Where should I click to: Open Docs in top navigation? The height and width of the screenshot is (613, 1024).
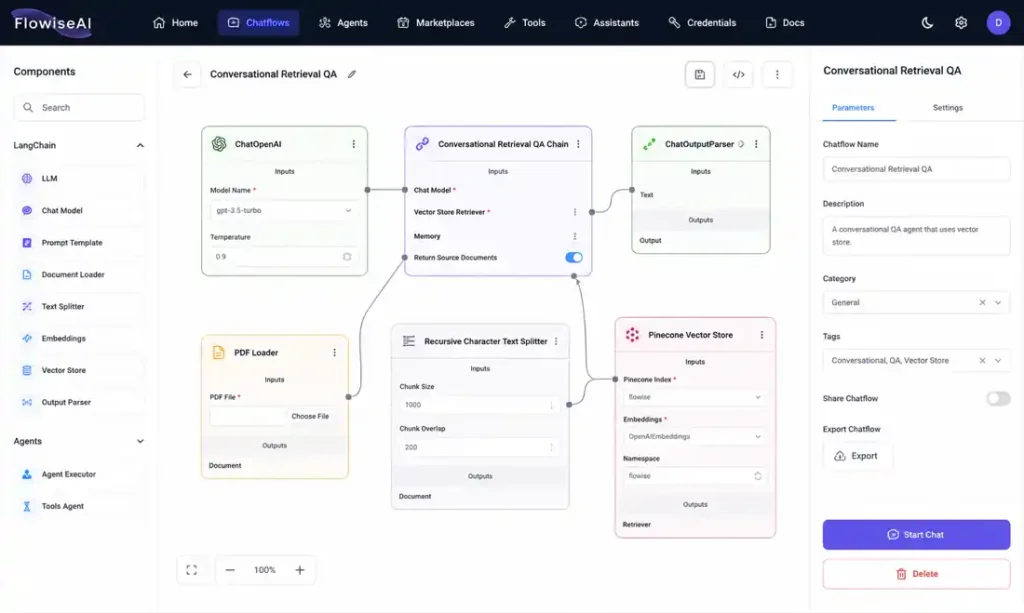[x=785, y=23]
